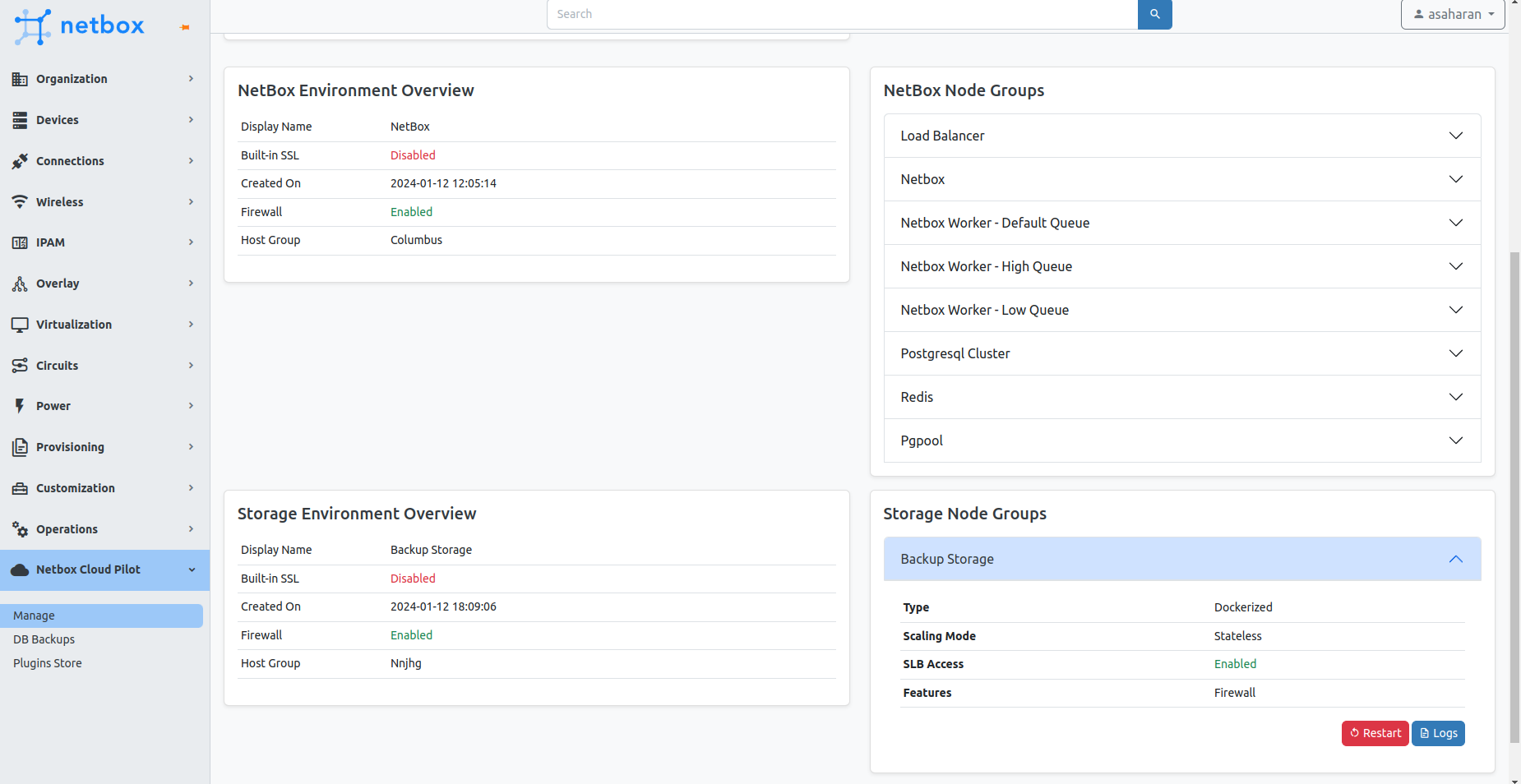The image size is (1521, 784).
Task: Click the Storage Node Groups heading
Action: (x=964, y=514)
